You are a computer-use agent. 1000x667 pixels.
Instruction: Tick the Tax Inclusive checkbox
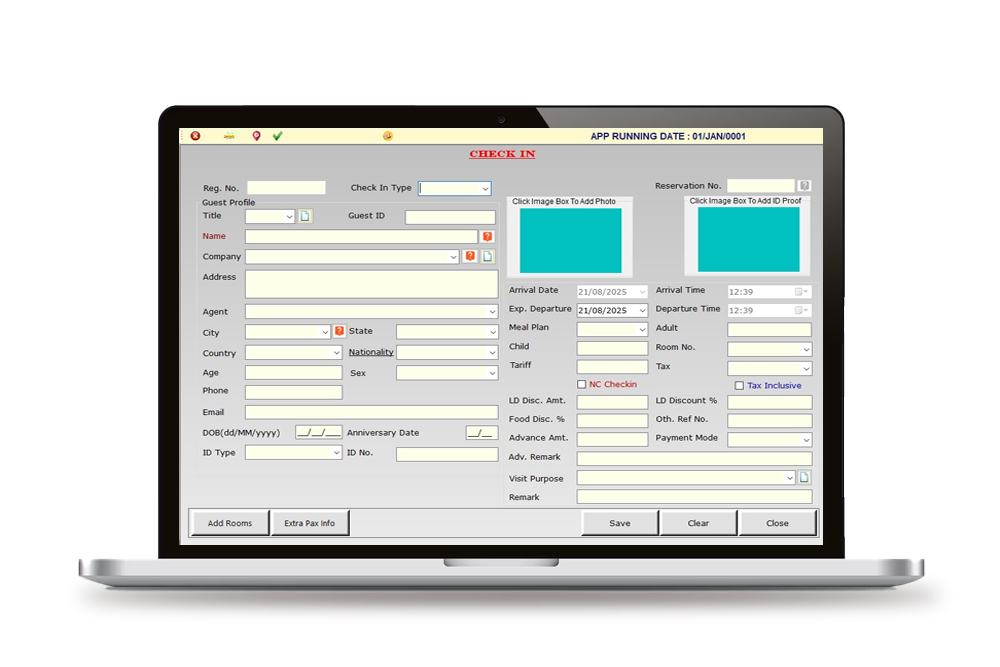coord(739,386)
